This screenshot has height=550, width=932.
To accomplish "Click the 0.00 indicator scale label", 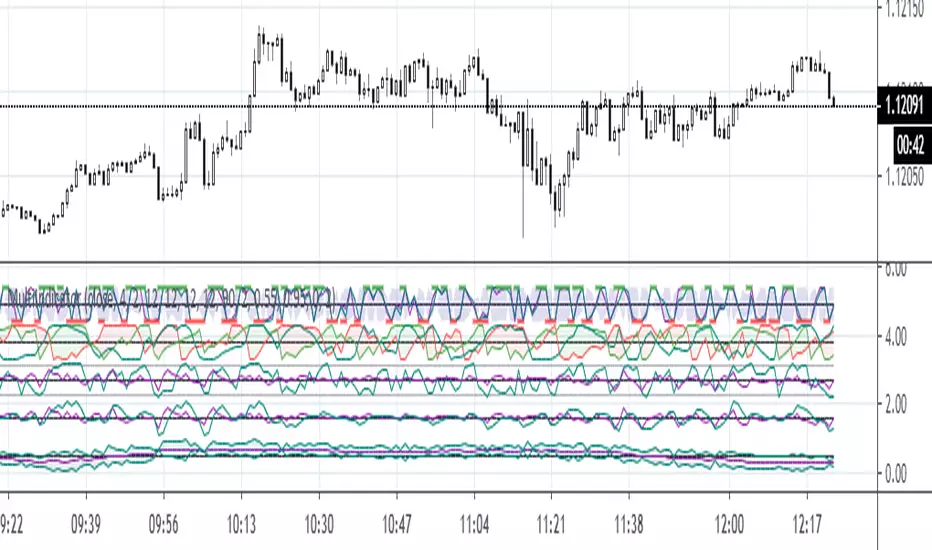I will click(x=896, y=473).
